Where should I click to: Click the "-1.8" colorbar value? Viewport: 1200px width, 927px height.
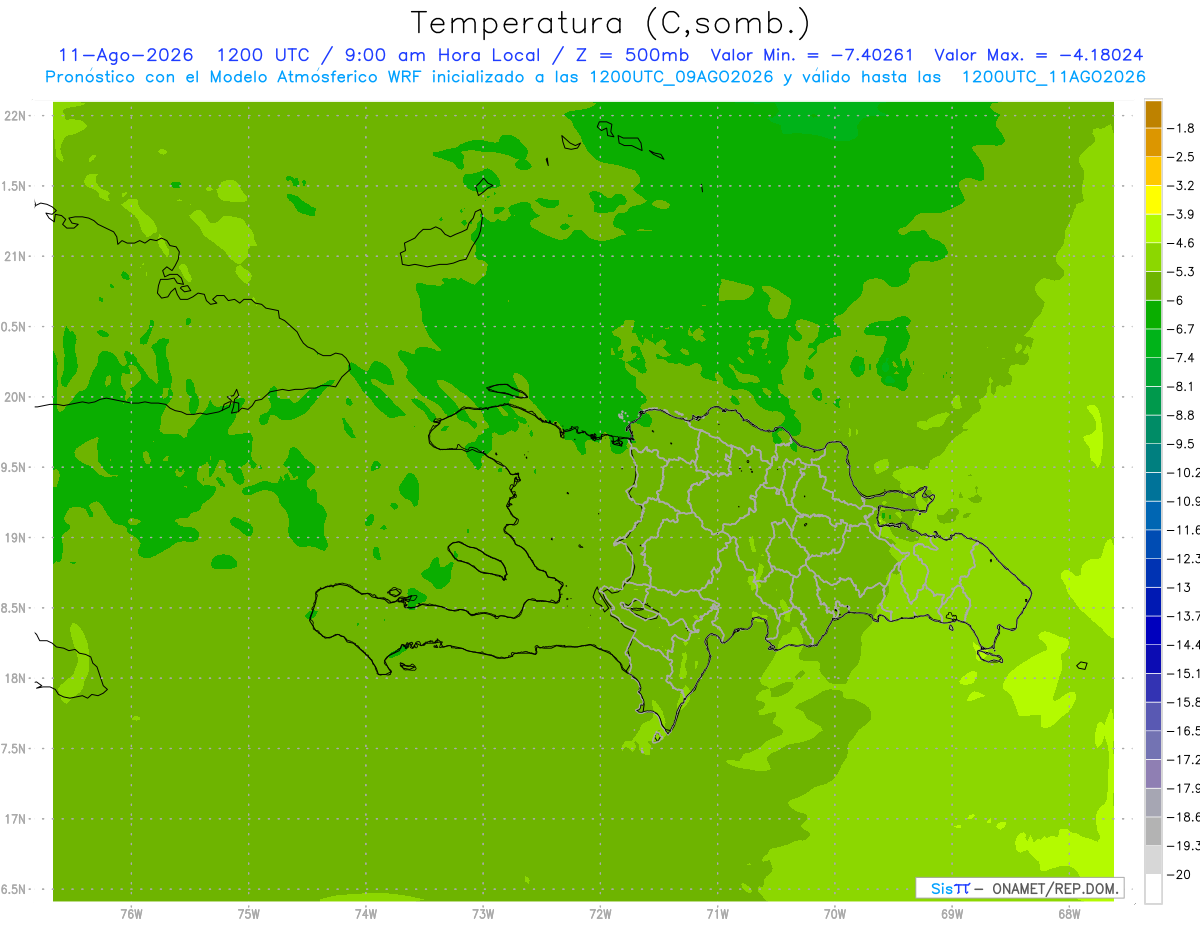pyautogui.click(x=1182, y=128)
